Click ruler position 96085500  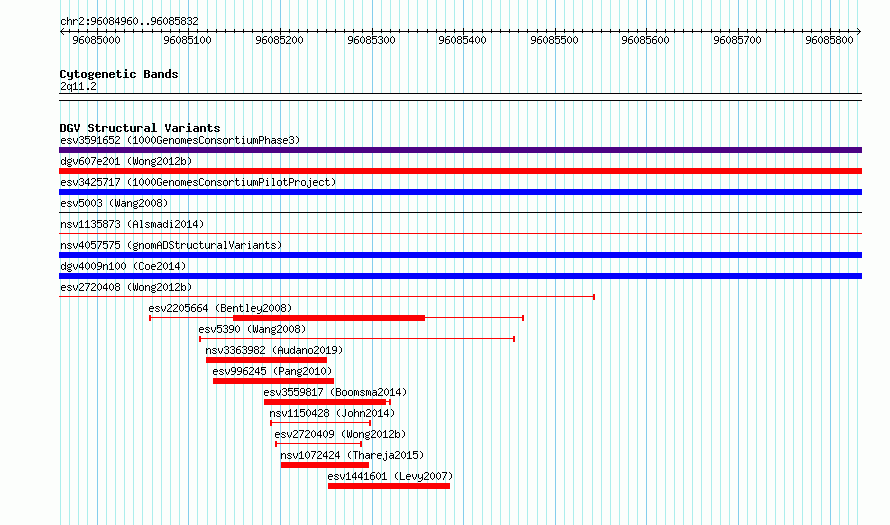(555, 40)
